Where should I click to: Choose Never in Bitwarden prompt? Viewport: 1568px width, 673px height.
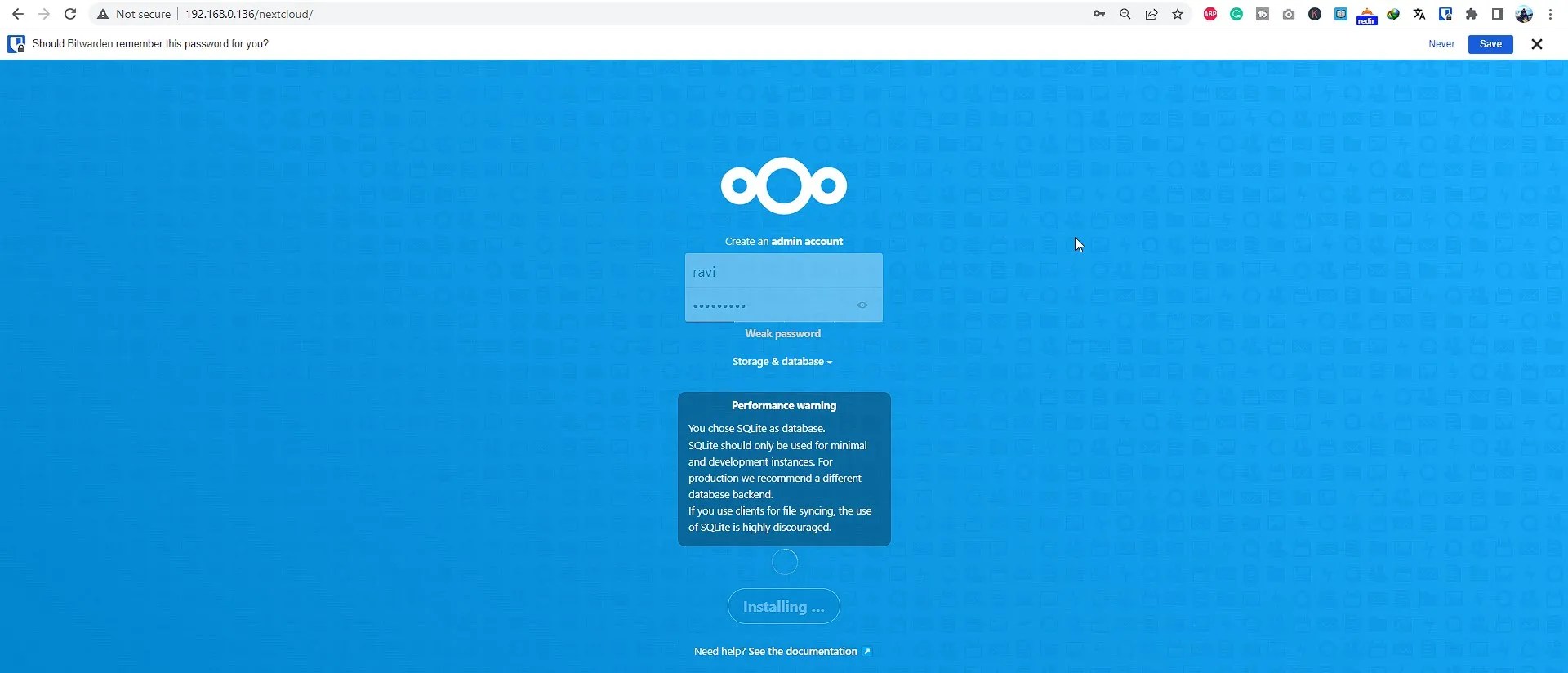[x=1441, y=44]
